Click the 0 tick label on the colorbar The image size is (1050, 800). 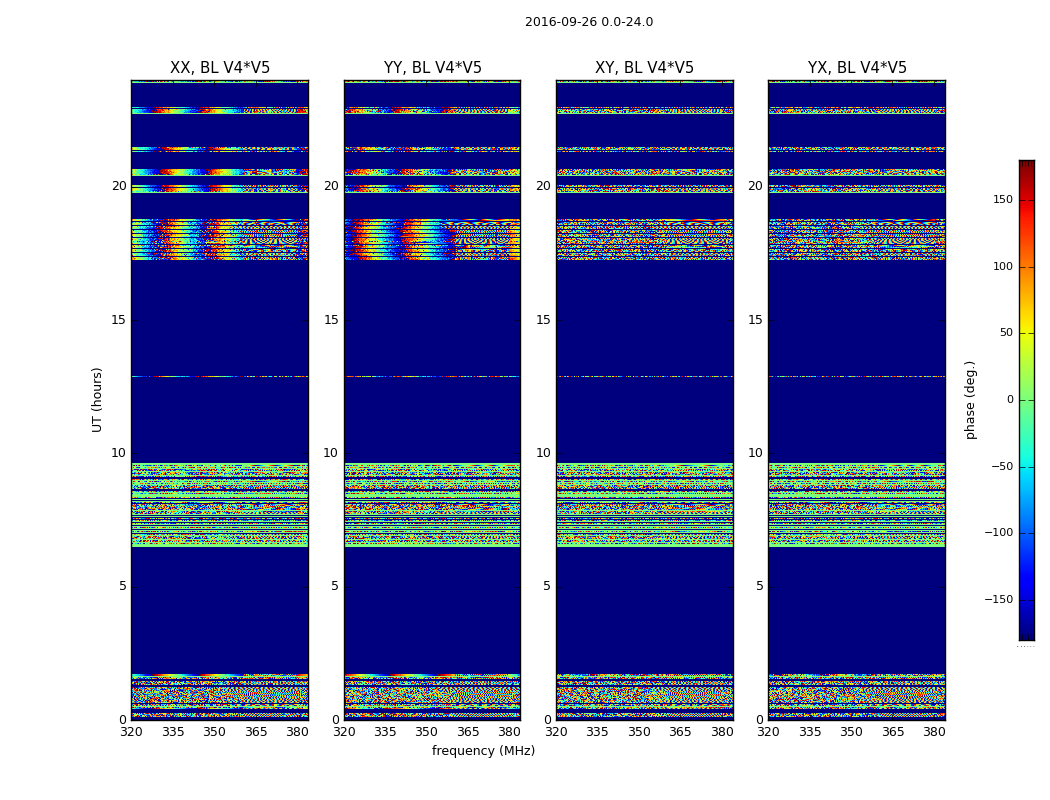click(x=1009, y=400)
